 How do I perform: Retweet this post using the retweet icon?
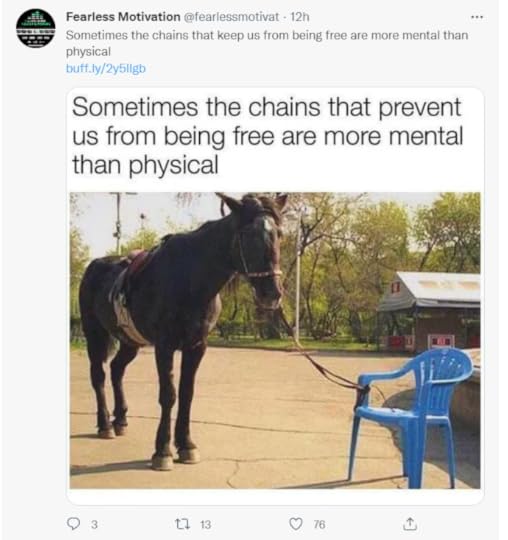click(x=183, y=524)
